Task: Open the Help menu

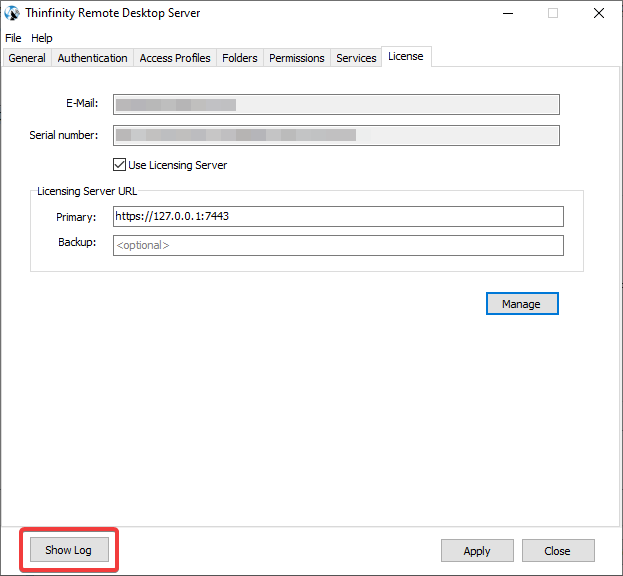Action: (42, 38)
